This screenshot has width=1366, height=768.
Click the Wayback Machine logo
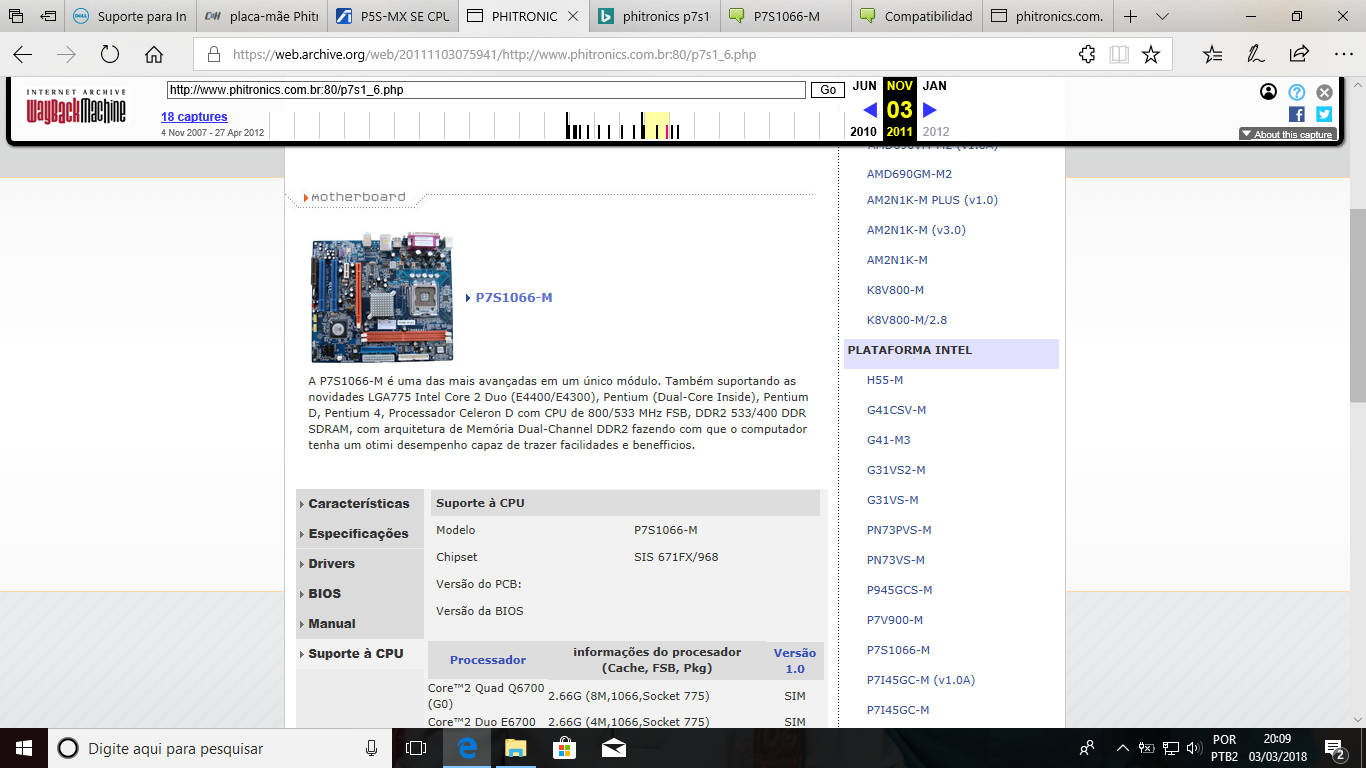coord(76,105)
